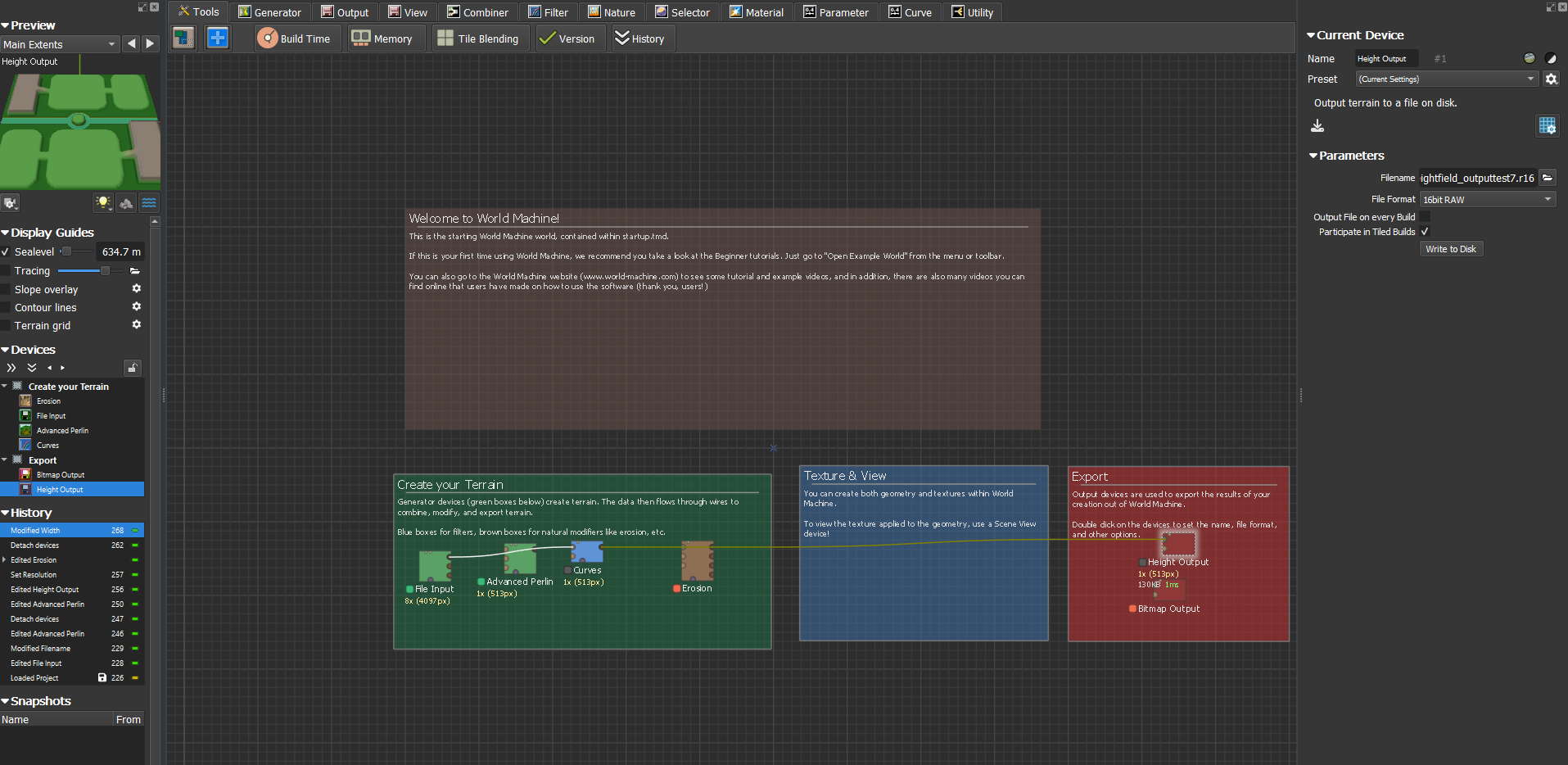Toggle the Erosion node red status square
This screenshot has width=1568, height=765.
click(676, 588)
